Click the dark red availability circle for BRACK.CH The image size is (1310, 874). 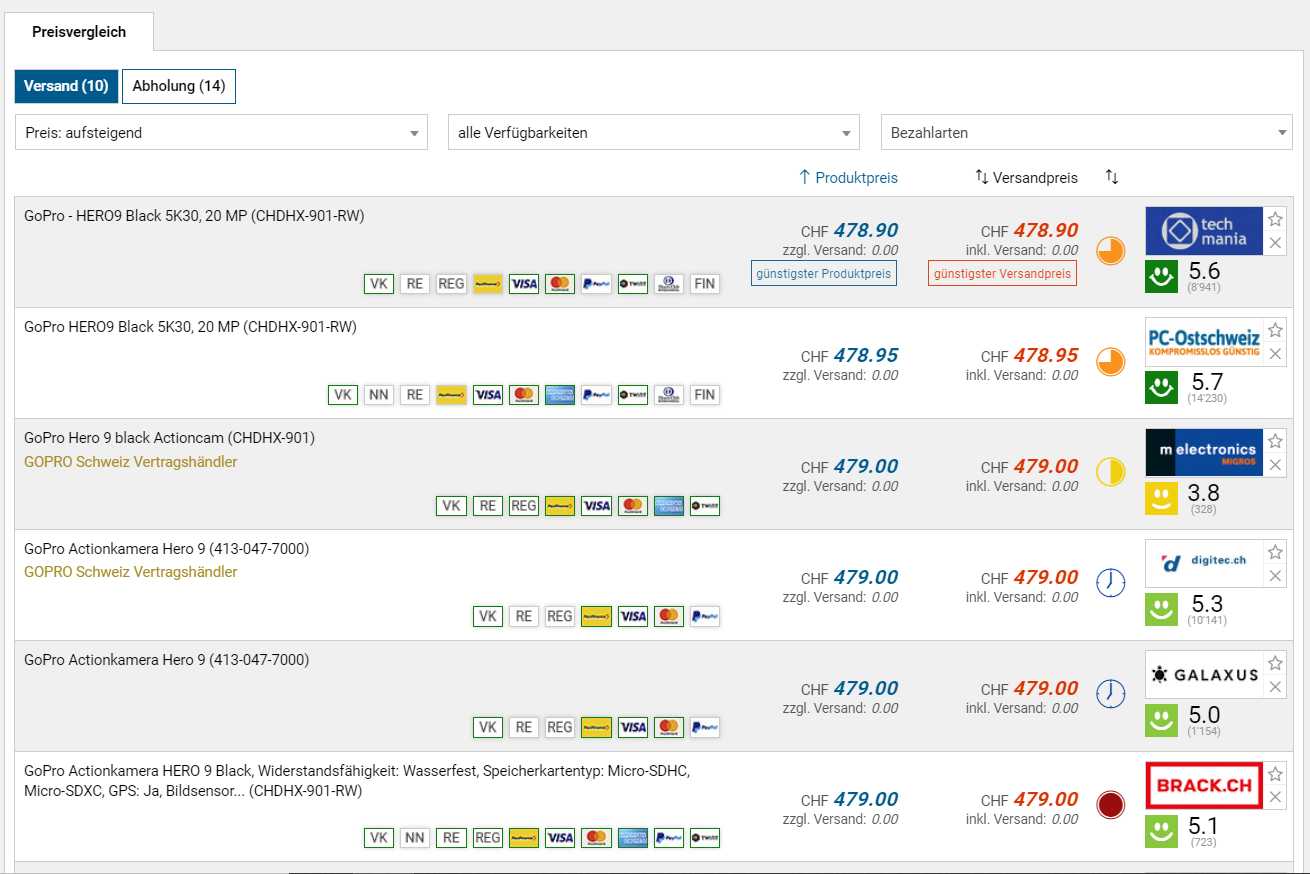(1111, 805)
